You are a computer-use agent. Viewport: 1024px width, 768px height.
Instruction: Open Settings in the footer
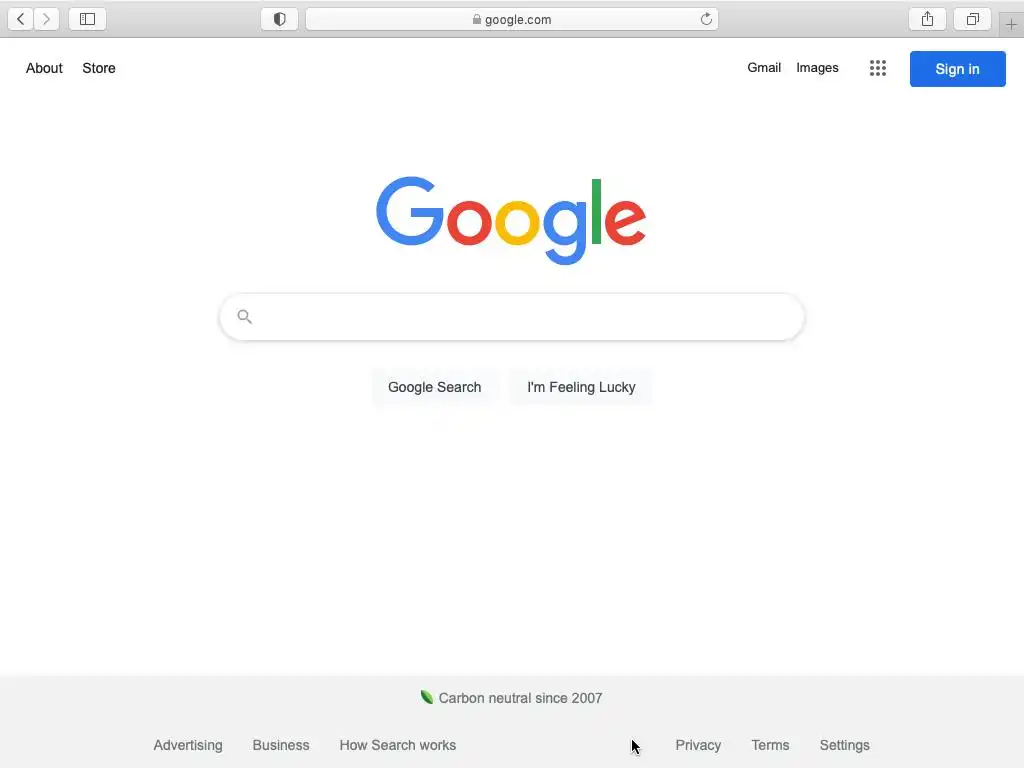click(x=844, y=745)
